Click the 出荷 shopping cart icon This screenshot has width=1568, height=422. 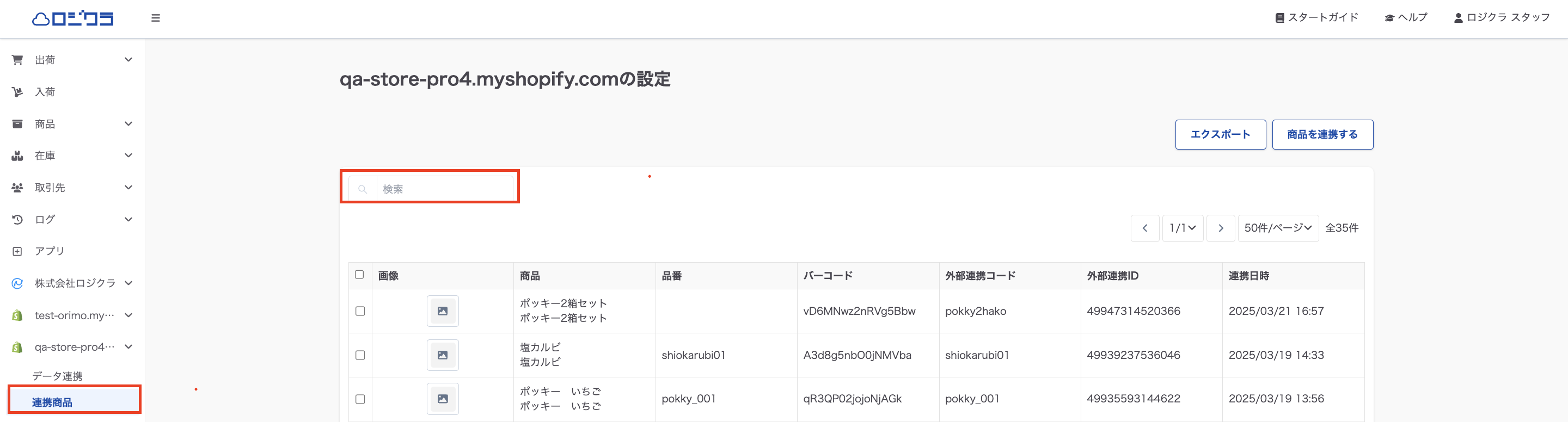pyautogui.click(x=17, y=60)
